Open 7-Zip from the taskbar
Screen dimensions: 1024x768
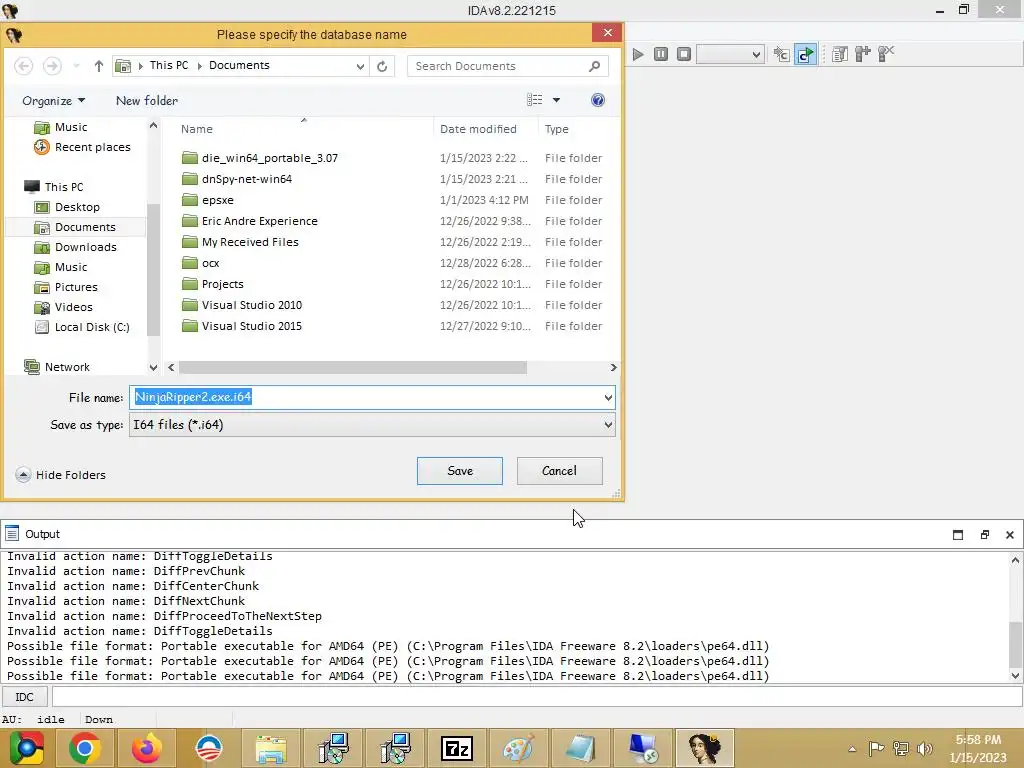457,748
